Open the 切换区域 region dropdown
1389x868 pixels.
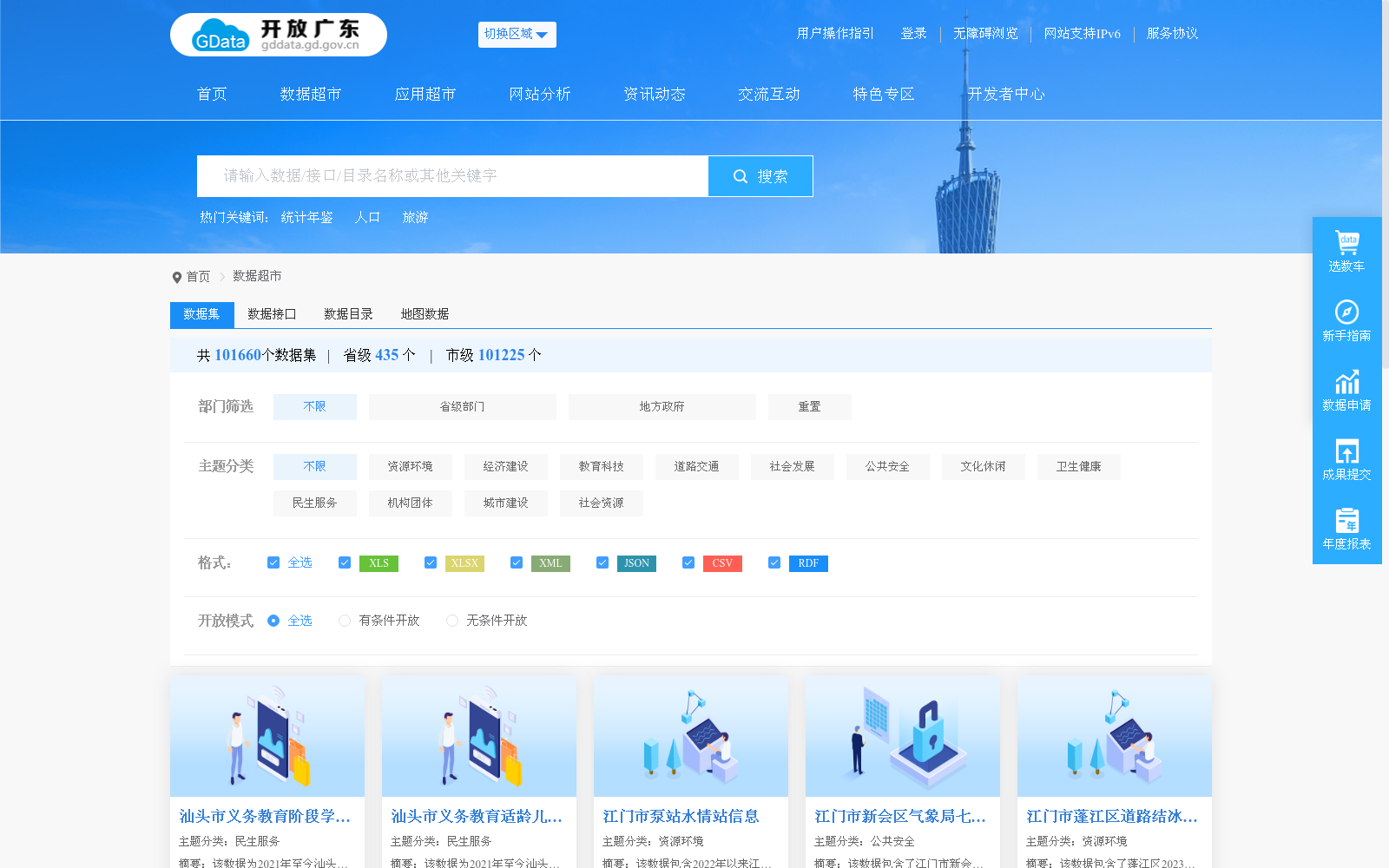click(517, 34)
